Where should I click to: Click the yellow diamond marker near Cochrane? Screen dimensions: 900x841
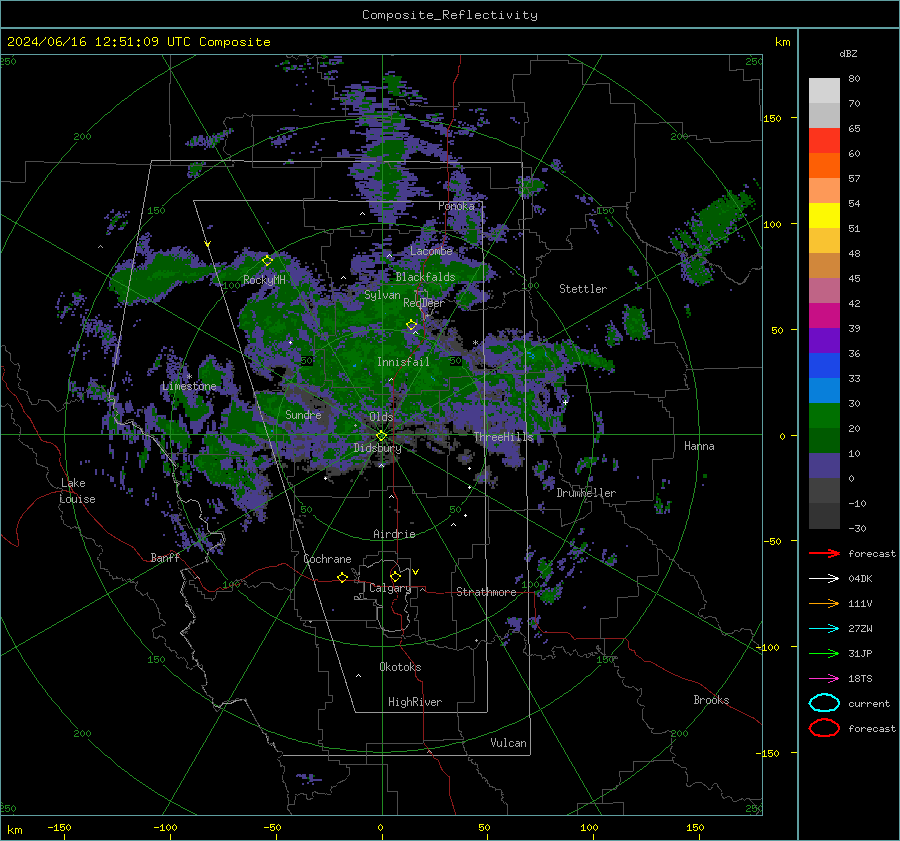point(343,578)
